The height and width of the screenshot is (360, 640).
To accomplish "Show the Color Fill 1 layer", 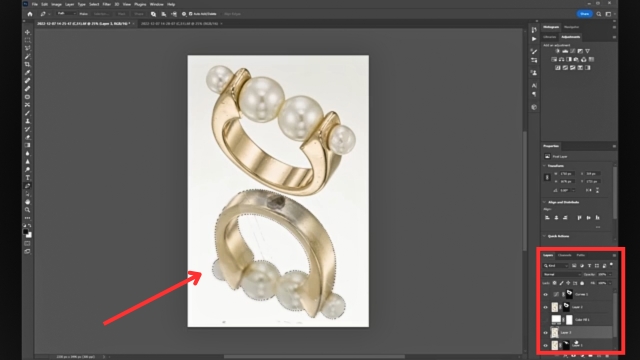I will pos(546,320).
